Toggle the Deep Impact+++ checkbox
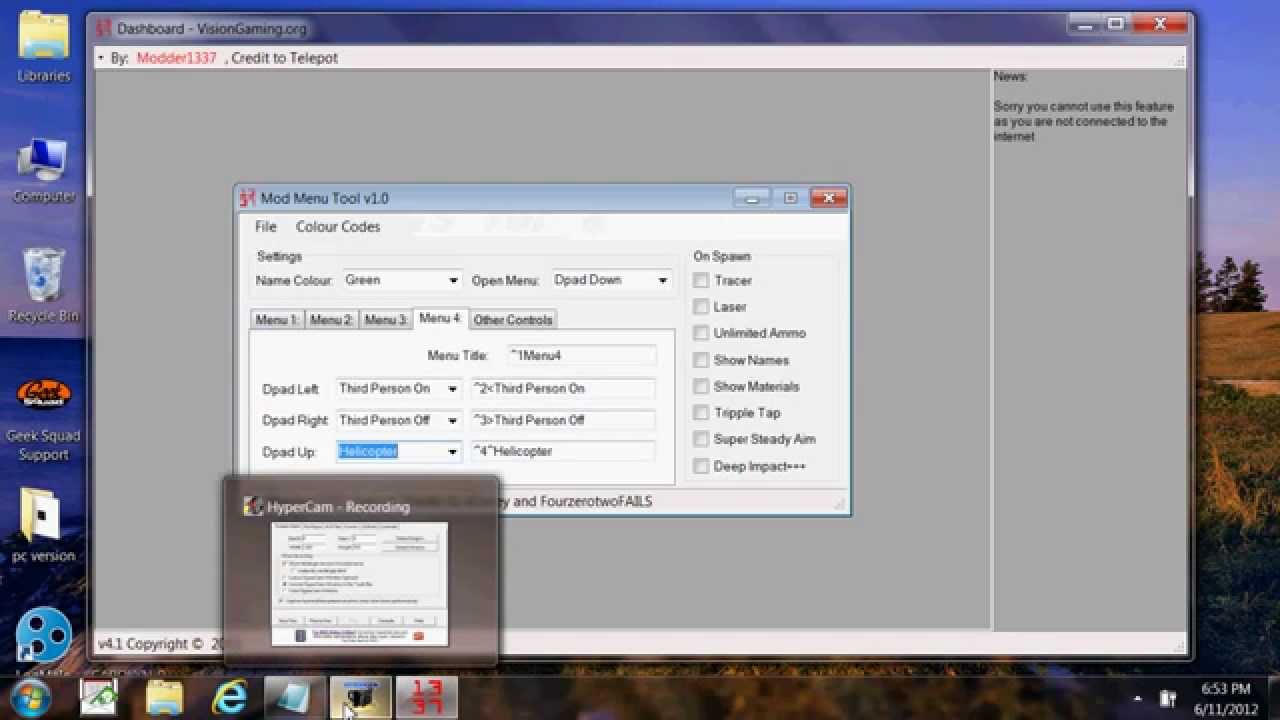Viewport: 1280px width, 720px height. click(x=702, y=466)
